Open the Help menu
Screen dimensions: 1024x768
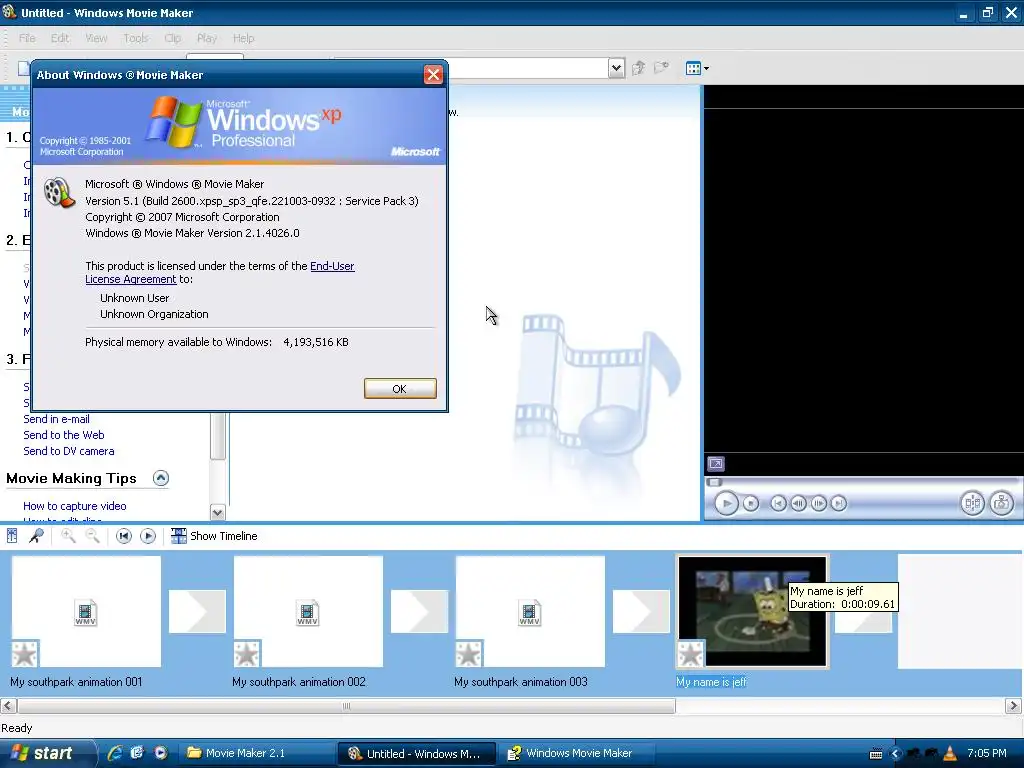243,38
